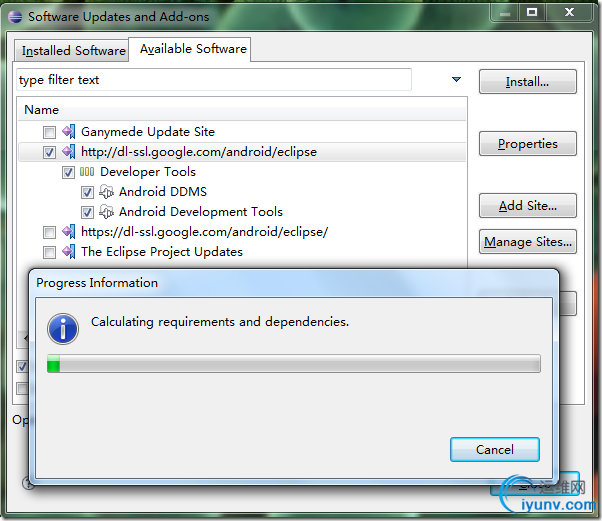Select https://dl-ssl.google.com/android/eclipse/ row text
This screenshot has height=521, width=602.
(205, 232)
